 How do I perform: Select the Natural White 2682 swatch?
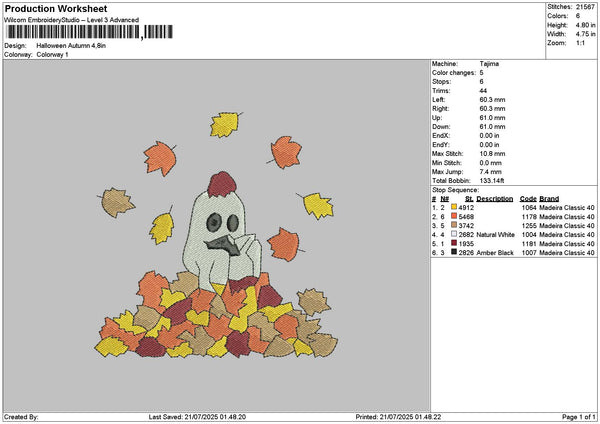click(456, 234)
